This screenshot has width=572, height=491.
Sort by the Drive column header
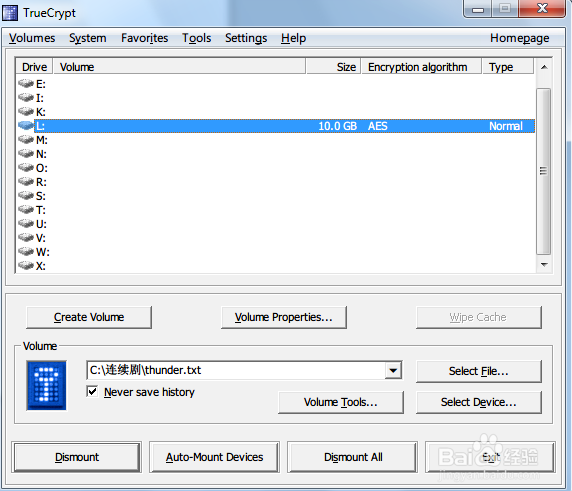[x=35, y=67]
